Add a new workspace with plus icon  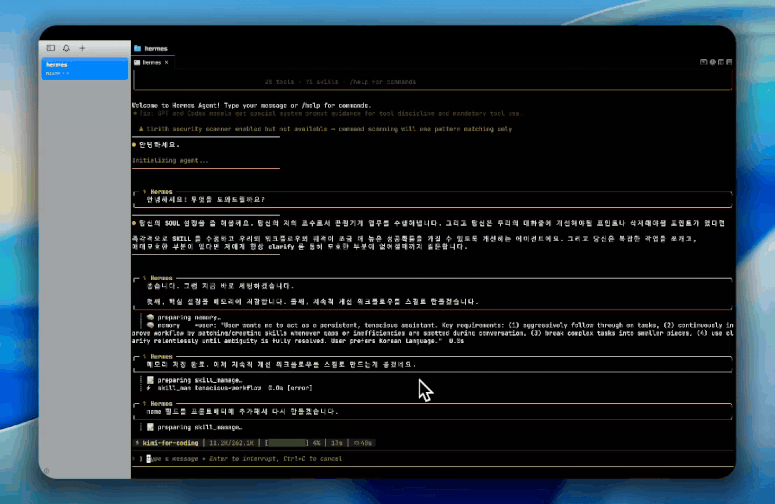pyautogui.click(x=82, y=48)
